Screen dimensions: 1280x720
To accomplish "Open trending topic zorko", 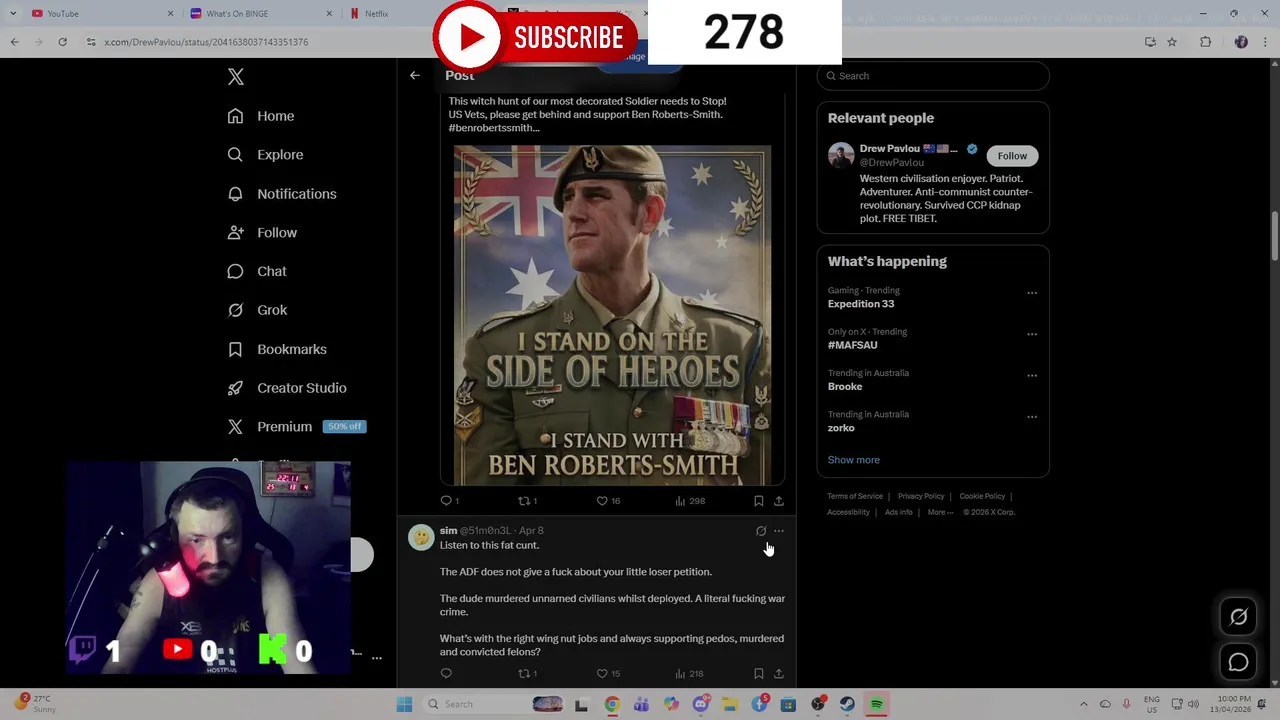I will point(841,428).
